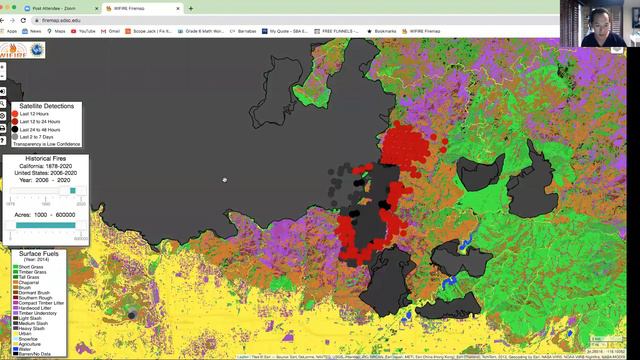Click the WIFIRE logo in the map corner
This screenshot has width=640, height=360.
(x=14, y=50)
